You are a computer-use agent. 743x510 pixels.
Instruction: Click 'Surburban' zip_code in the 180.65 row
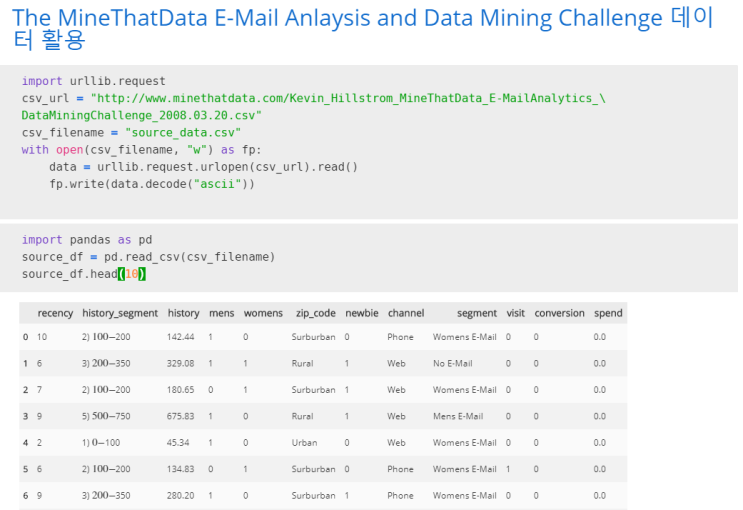pos(313,390)
